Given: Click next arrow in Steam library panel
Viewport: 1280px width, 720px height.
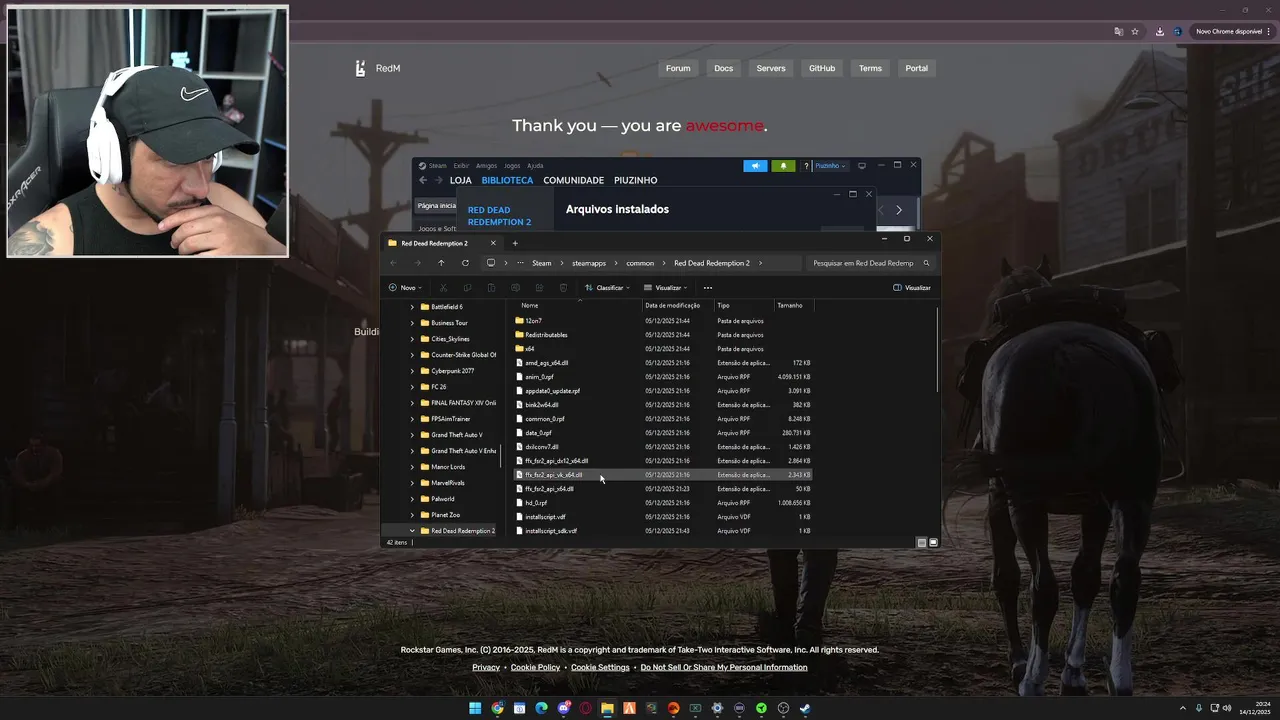Looking at the screenshot, I should point(899,210).
